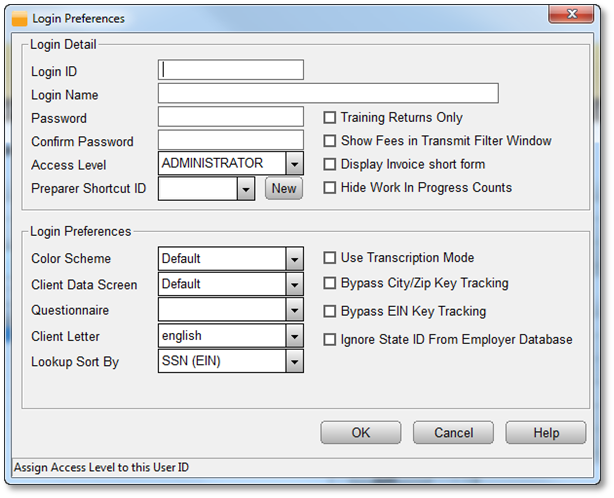Toggle Display Invoice short form option
Screen dimensions: 614x498
pyautogui.click(x=330, y=164)
